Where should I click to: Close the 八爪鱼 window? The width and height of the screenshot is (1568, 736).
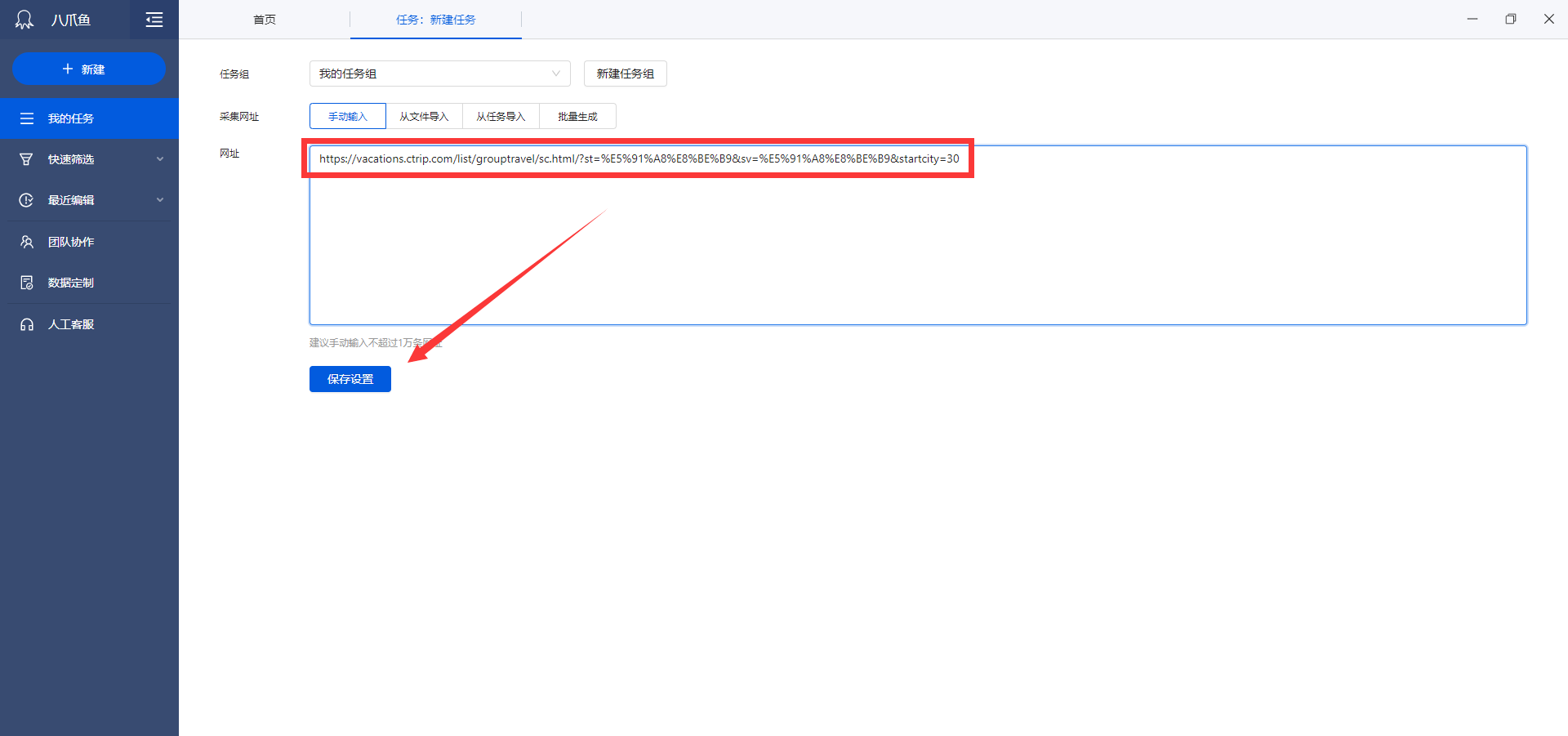point(1549,19)
